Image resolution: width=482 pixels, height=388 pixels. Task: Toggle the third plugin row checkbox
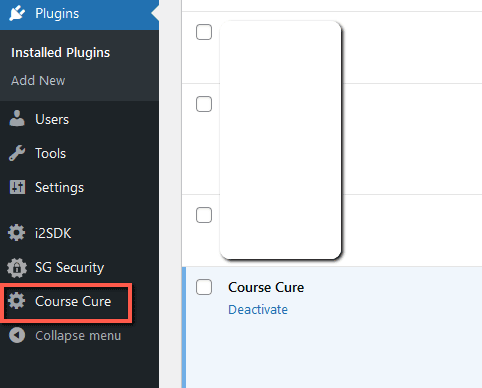click(x=204, y=215)
